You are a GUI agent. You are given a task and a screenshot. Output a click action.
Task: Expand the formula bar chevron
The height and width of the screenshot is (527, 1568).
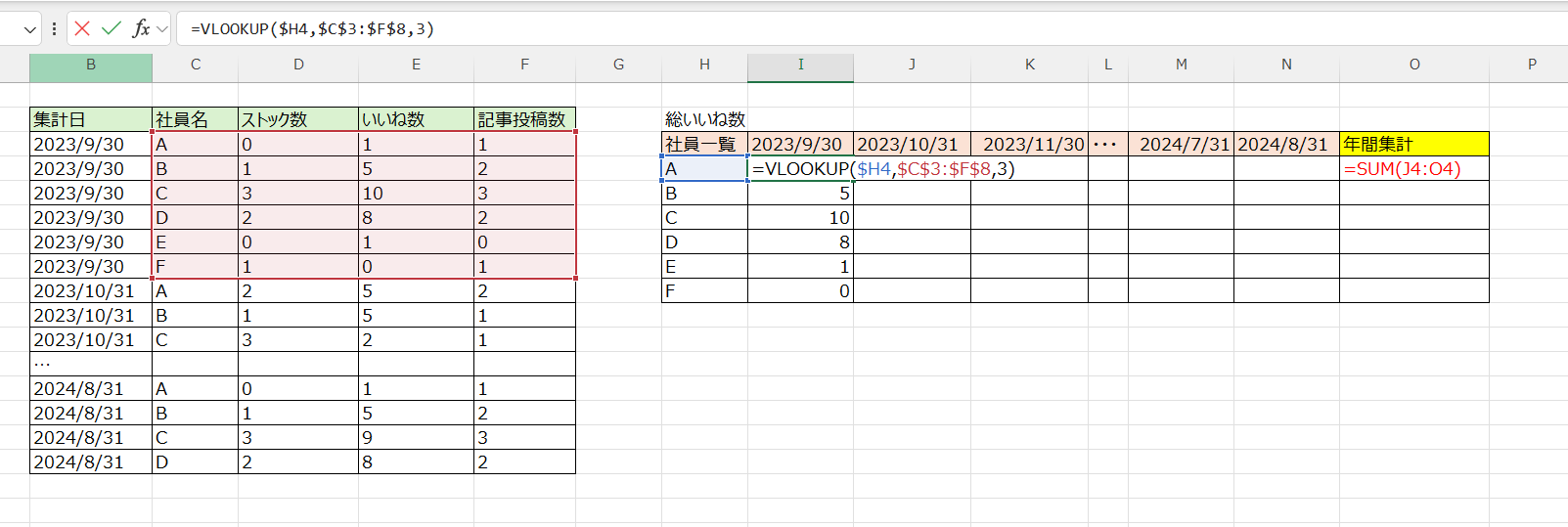click(x=162, y=29)
